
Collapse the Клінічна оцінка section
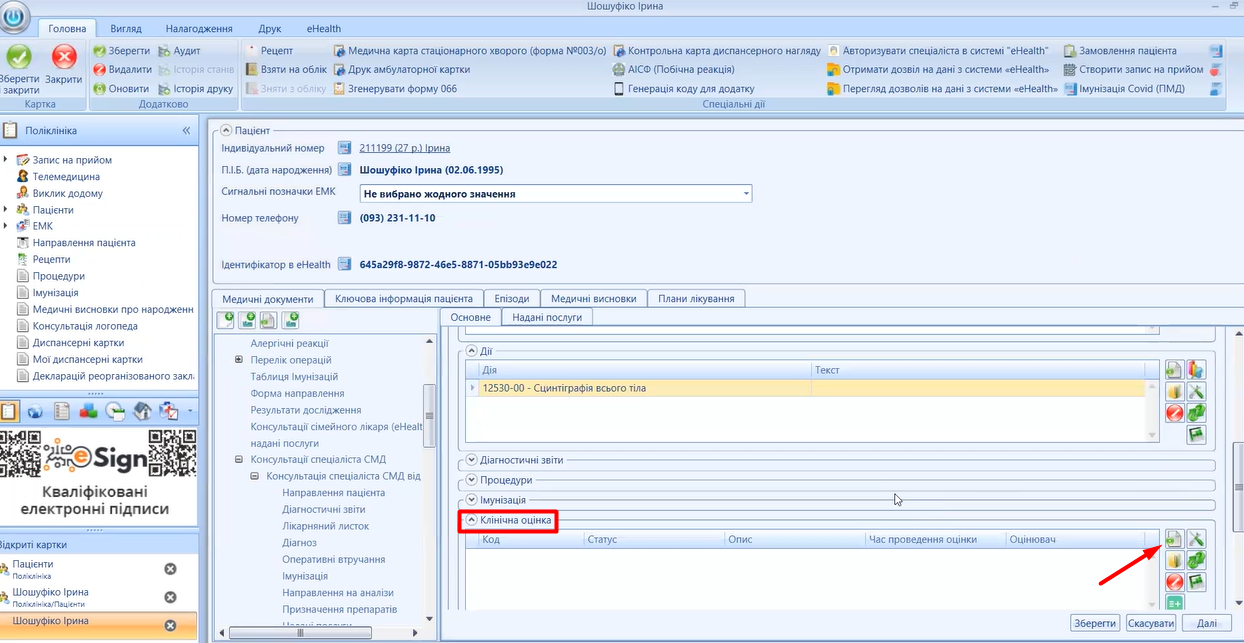472,520
